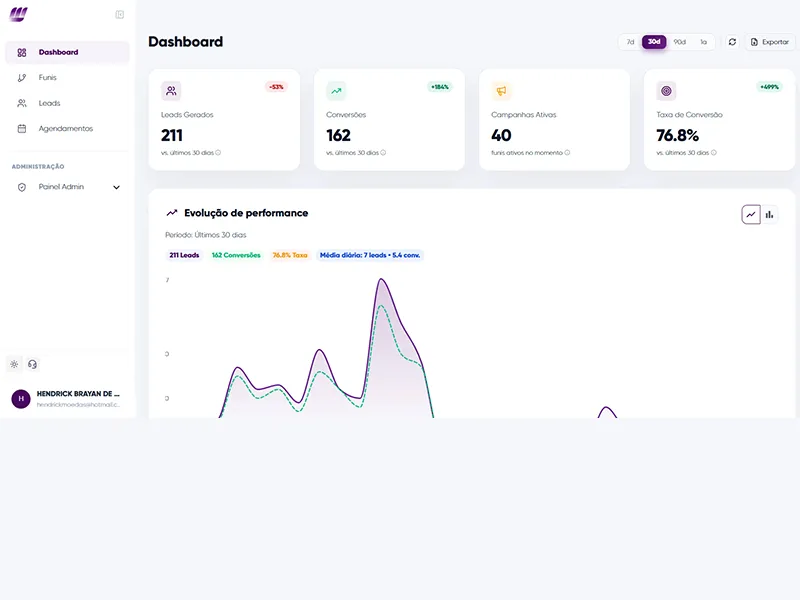This screenshot has width=800, height=600.
Task: Click the Conversões trend icon
Action: pos(336,91)
